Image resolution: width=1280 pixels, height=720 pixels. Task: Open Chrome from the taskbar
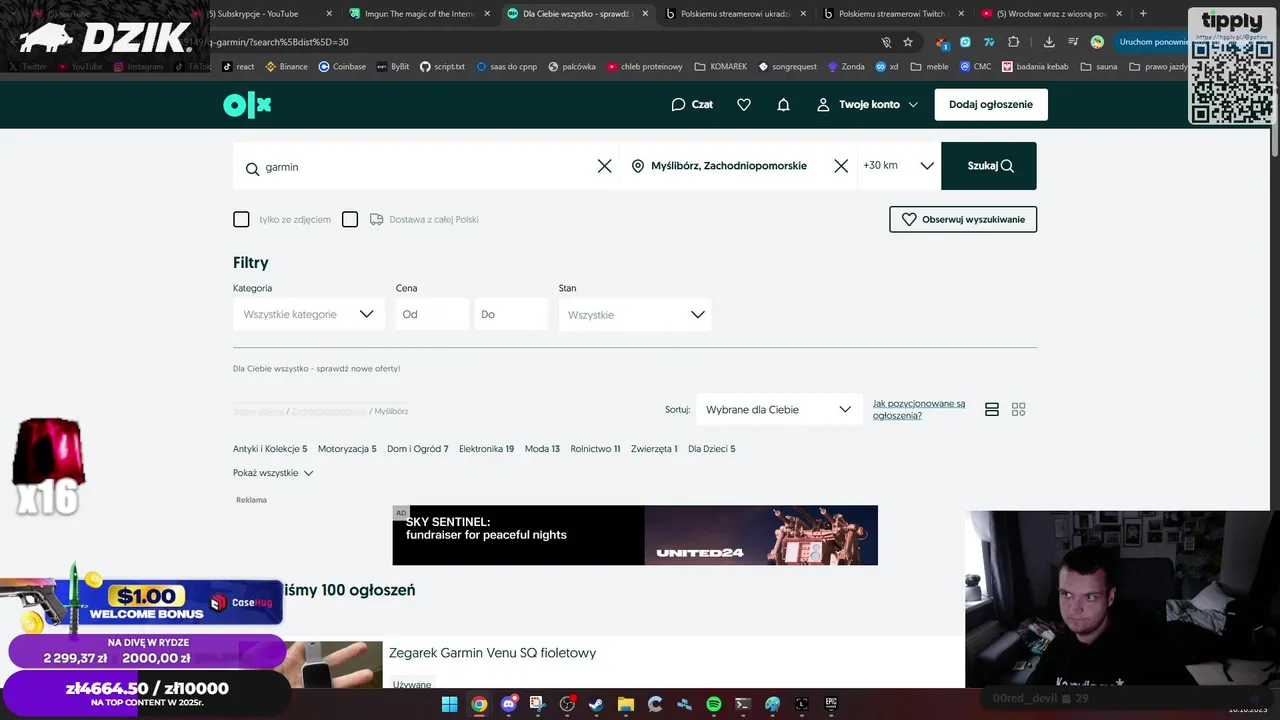(479, 704)
